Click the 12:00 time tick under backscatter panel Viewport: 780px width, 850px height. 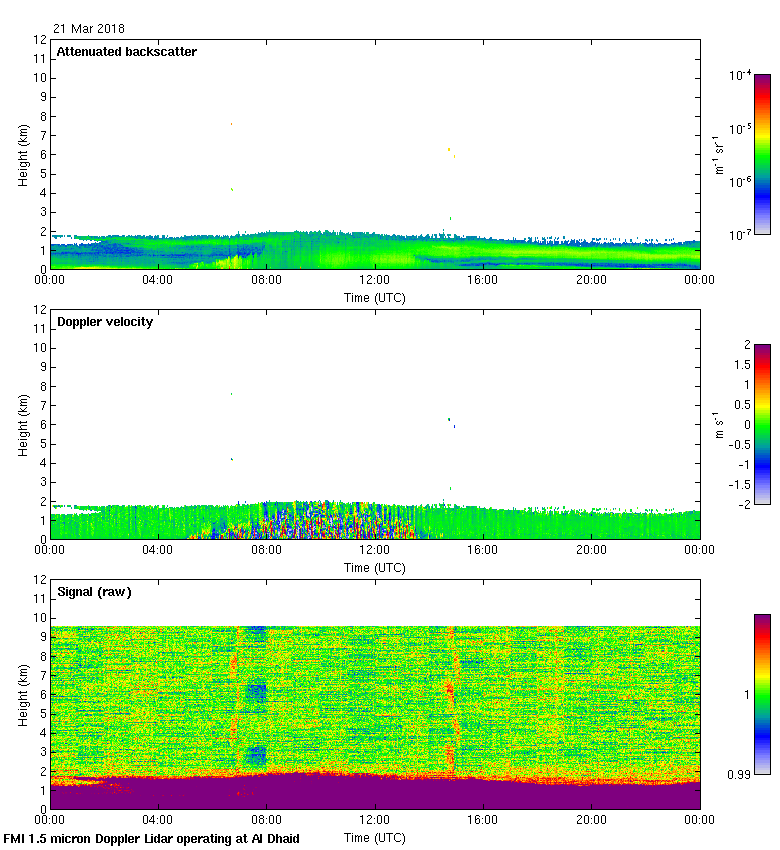[x=375, y=280]
